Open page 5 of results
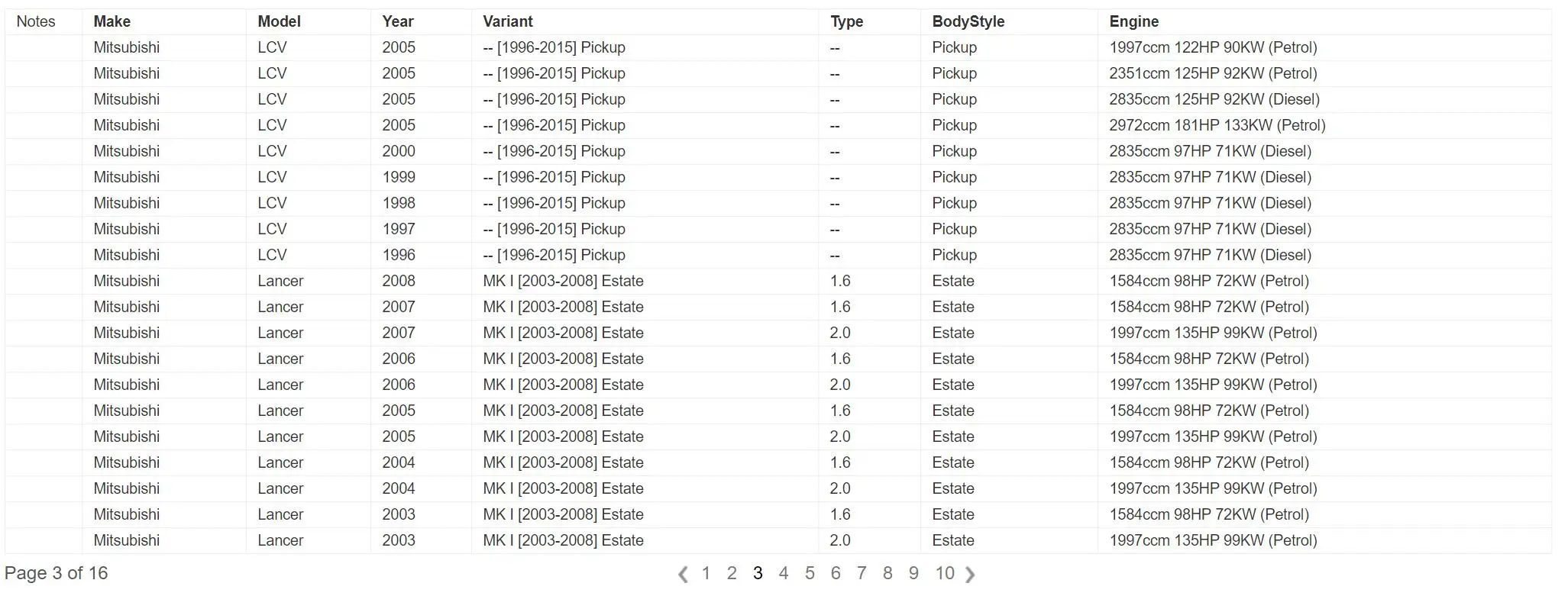1568x596 pixels. [810, 573]
